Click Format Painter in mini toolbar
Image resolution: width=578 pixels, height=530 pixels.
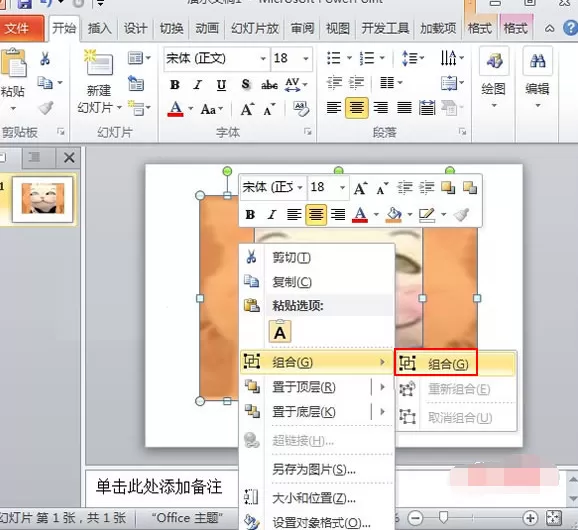tap(461, 214)
